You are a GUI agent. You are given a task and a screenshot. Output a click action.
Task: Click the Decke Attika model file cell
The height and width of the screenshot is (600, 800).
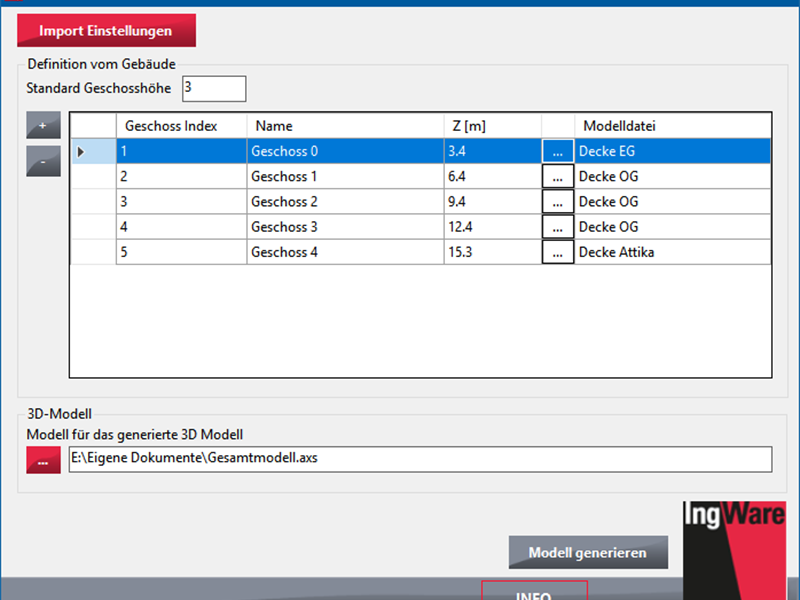click(670, 252)
